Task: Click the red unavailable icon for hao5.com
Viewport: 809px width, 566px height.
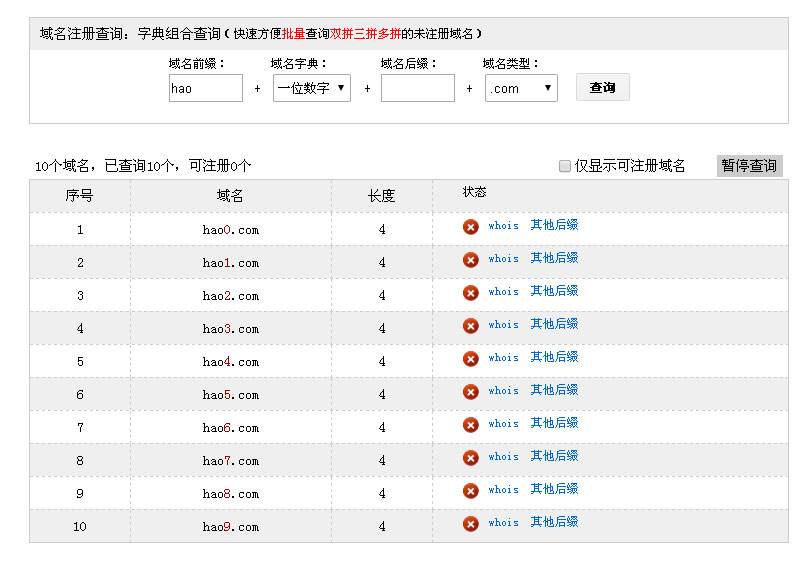Action: pos(471,392)
